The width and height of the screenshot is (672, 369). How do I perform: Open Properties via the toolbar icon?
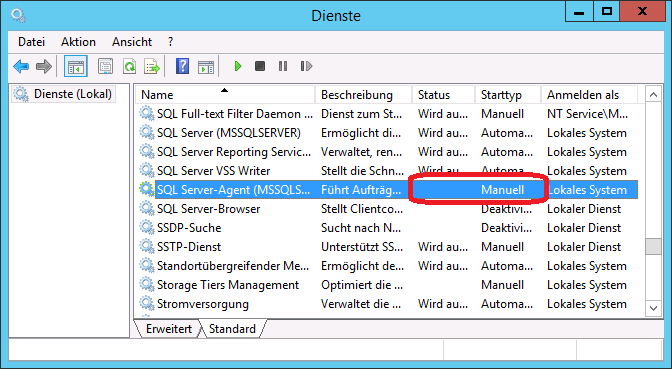pyautogui.click(x=105, y=66)
